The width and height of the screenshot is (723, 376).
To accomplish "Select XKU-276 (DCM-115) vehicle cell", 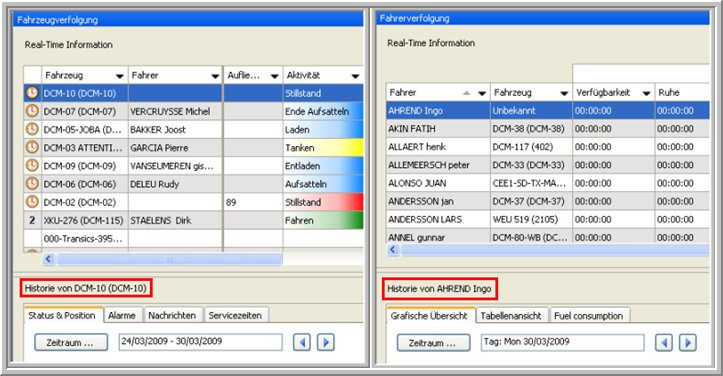I will (x=85, y=221).
